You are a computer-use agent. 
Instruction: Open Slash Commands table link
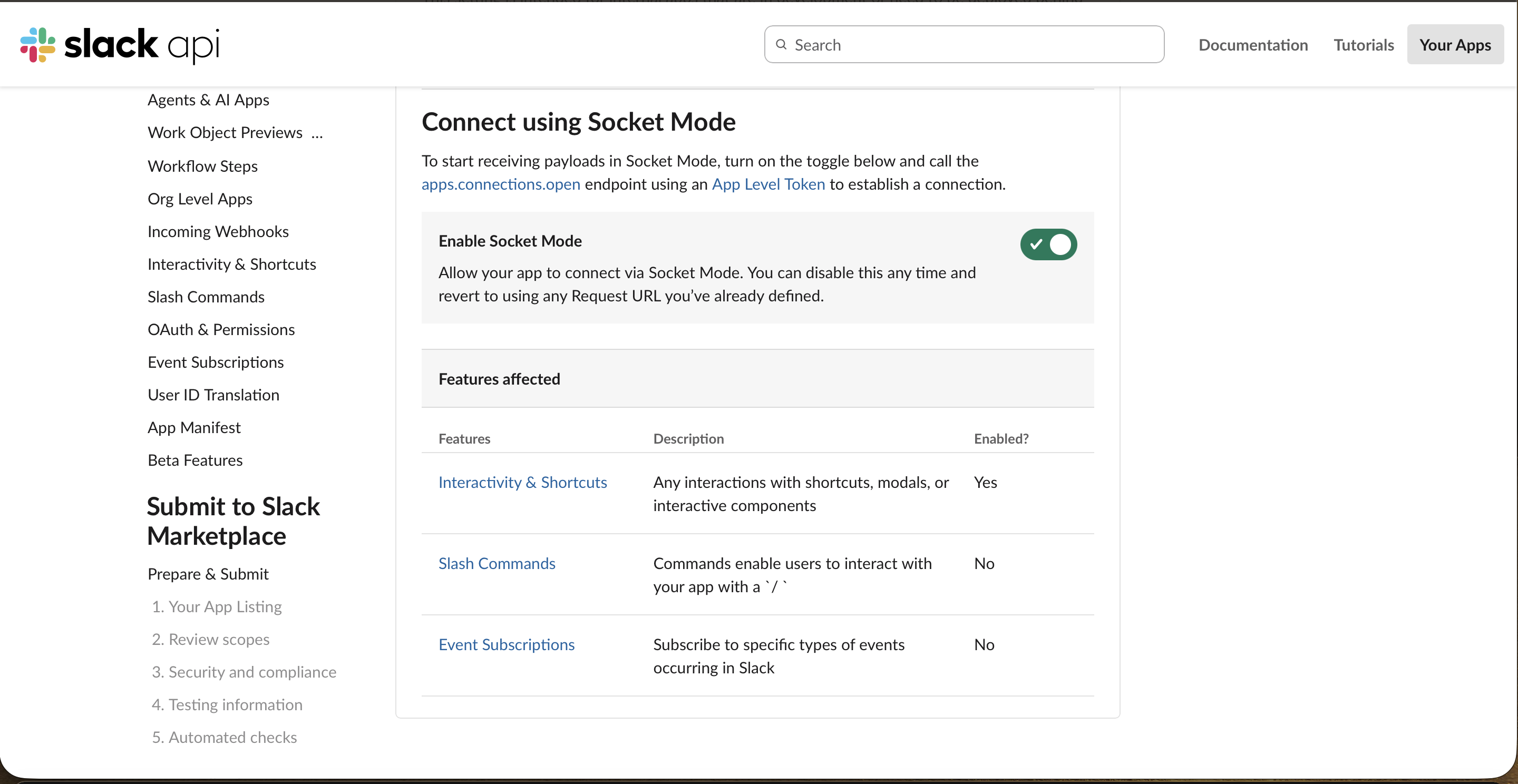pyautogui.click(x=497, y=564)
